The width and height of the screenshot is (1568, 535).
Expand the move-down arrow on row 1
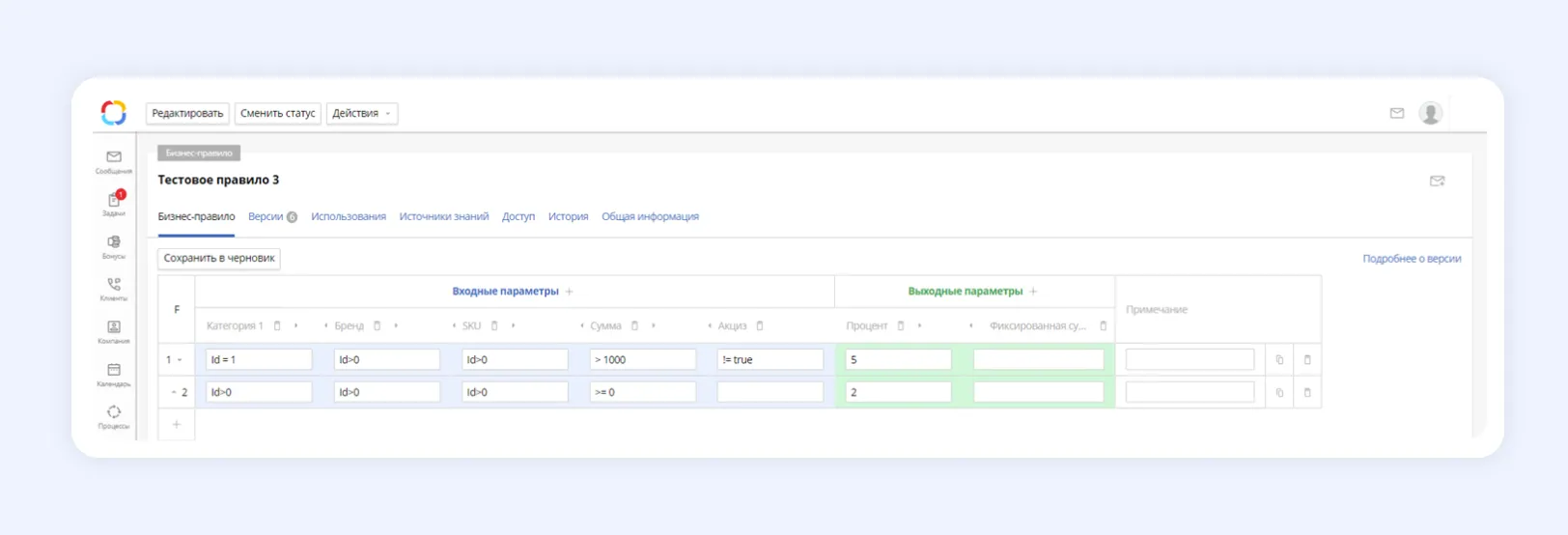[180, 360]
